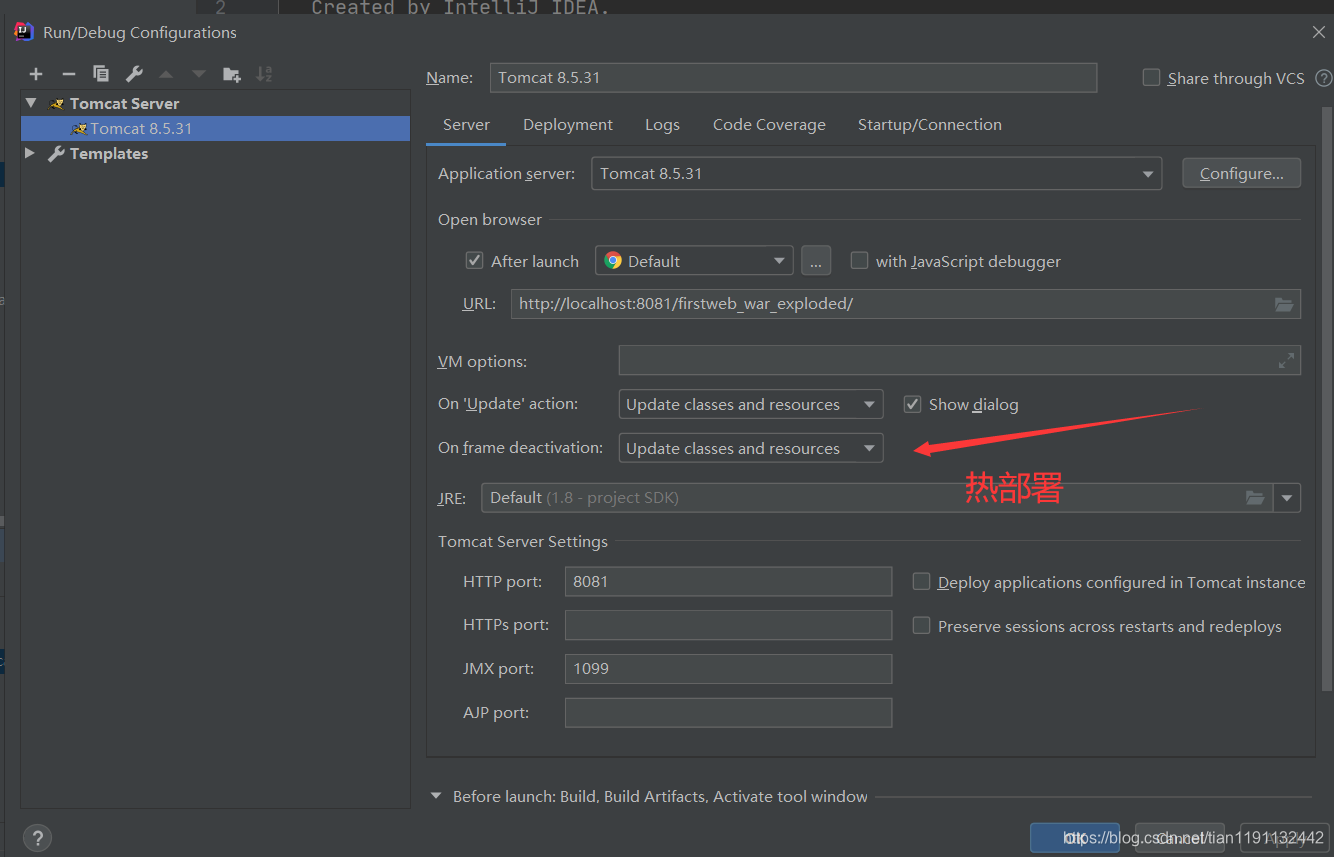1334x857 pixels.
Task: Click the Name input field
Action: (793, 78)
